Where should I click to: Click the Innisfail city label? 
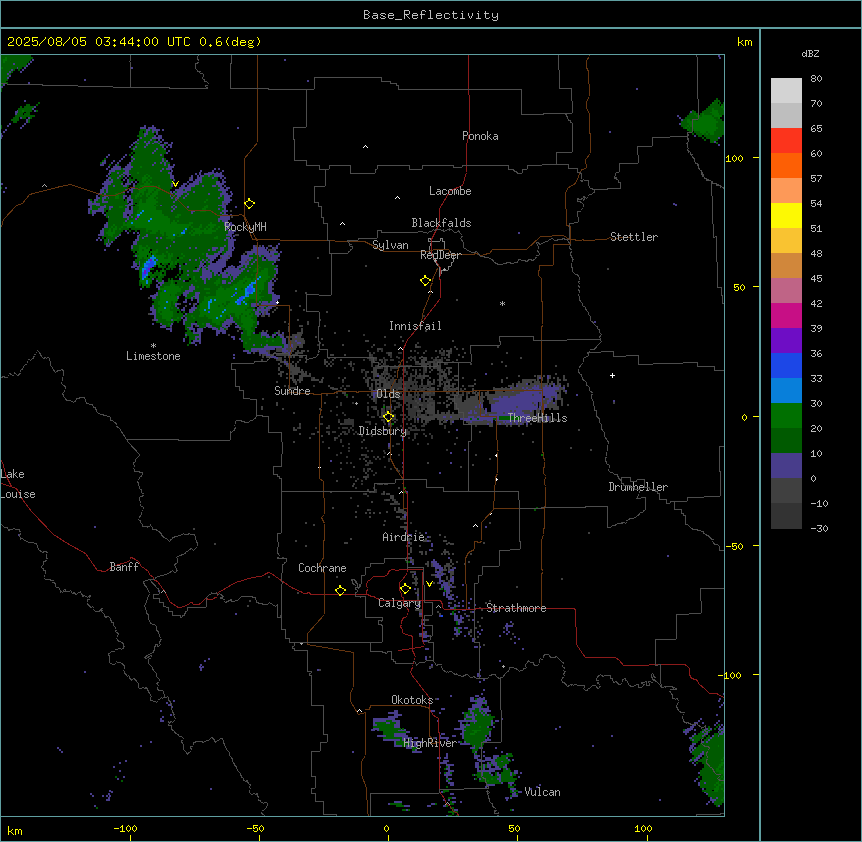click(x=415, y=326)
